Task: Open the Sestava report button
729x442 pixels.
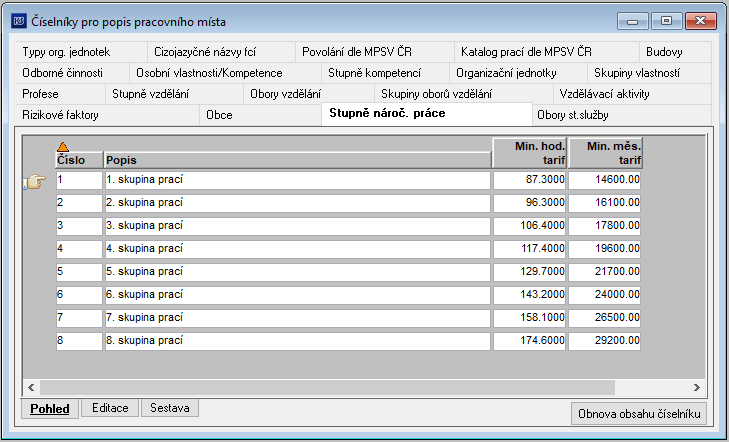Action: tap(170, 408)
